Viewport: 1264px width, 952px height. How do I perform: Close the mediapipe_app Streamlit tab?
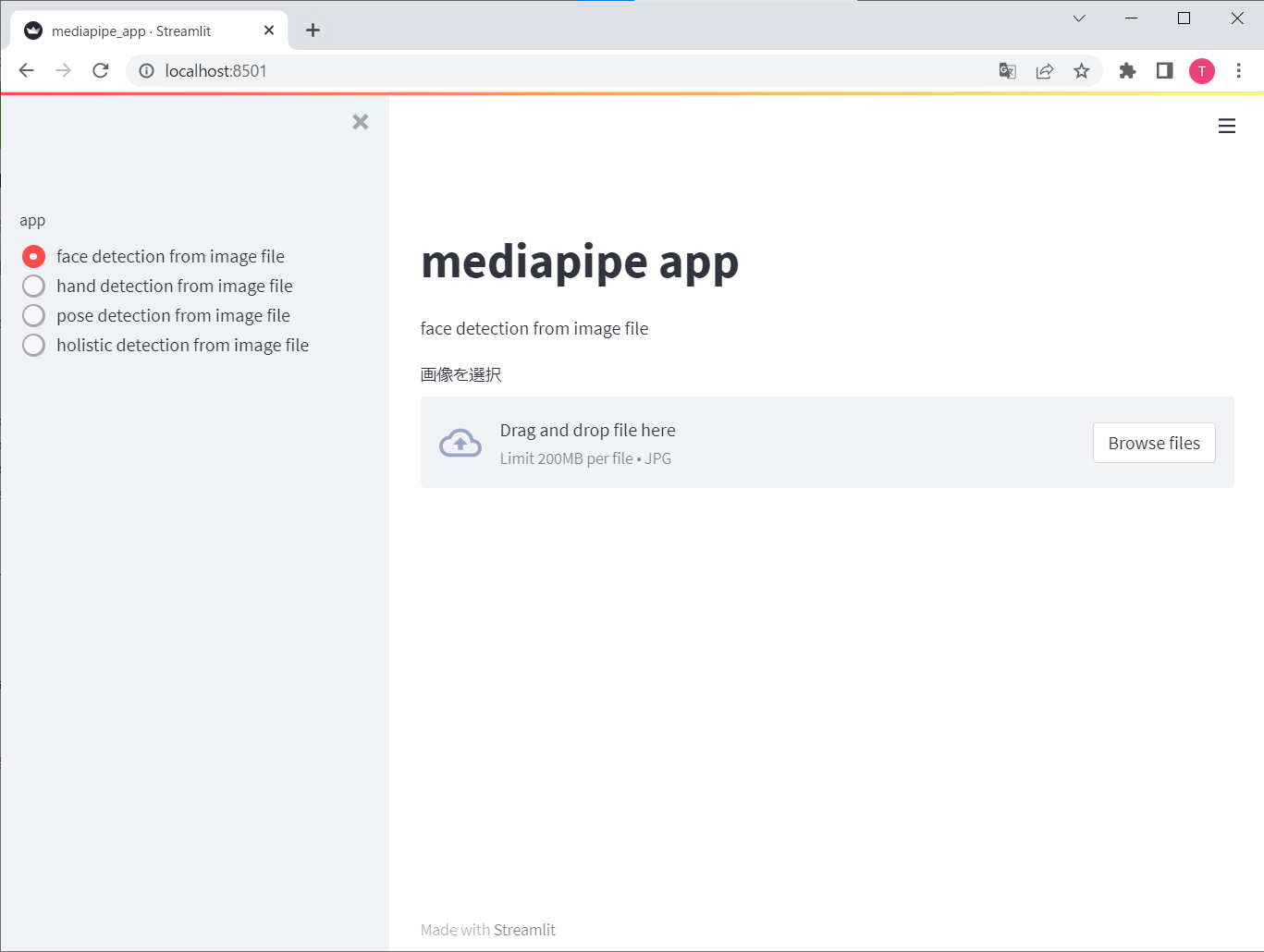[269, 31]
